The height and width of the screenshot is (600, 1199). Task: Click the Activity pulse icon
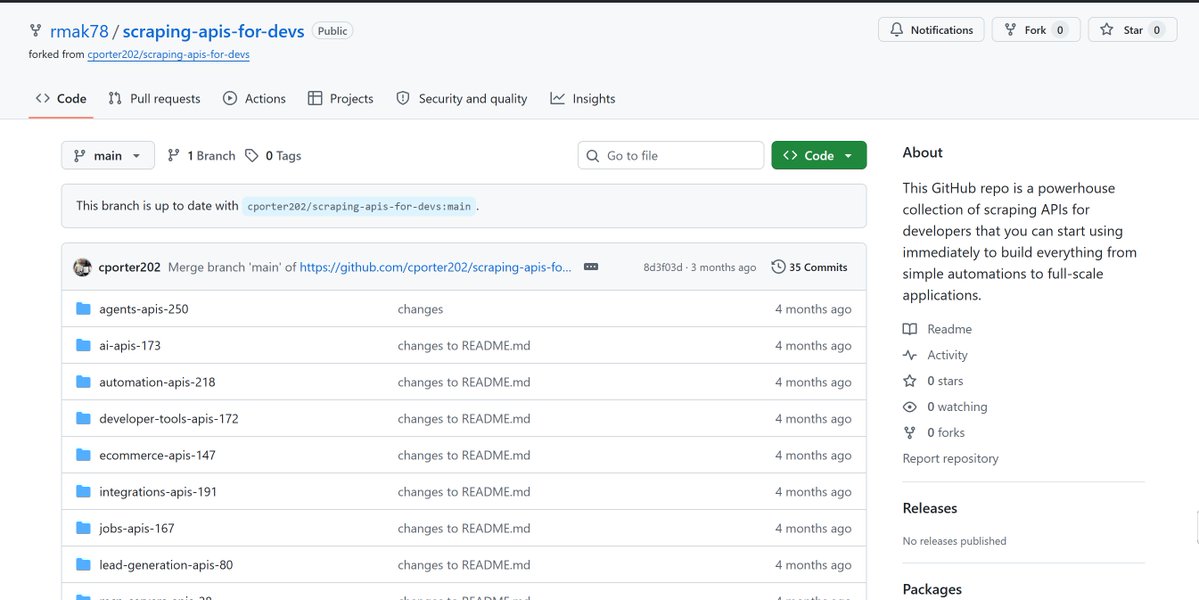click(x=909, y=355)
